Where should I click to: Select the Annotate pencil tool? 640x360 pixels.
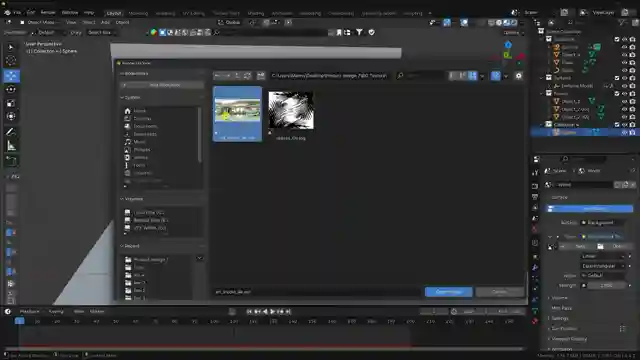click(x=11, y=132)
